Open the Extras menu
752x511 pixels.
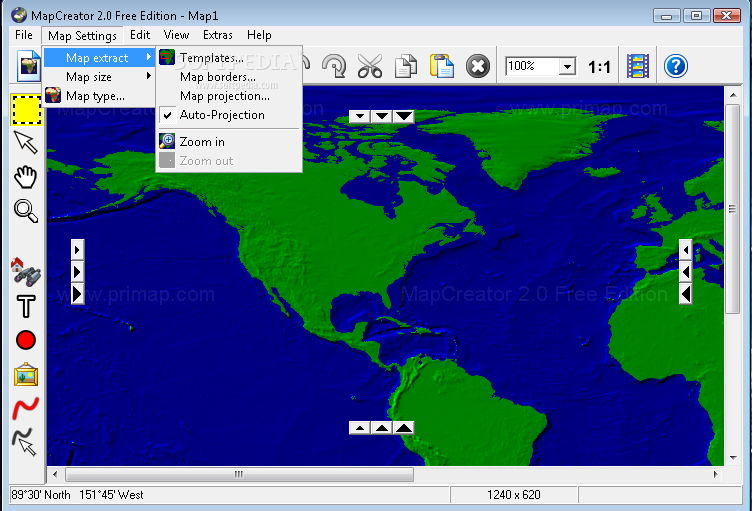218,35
